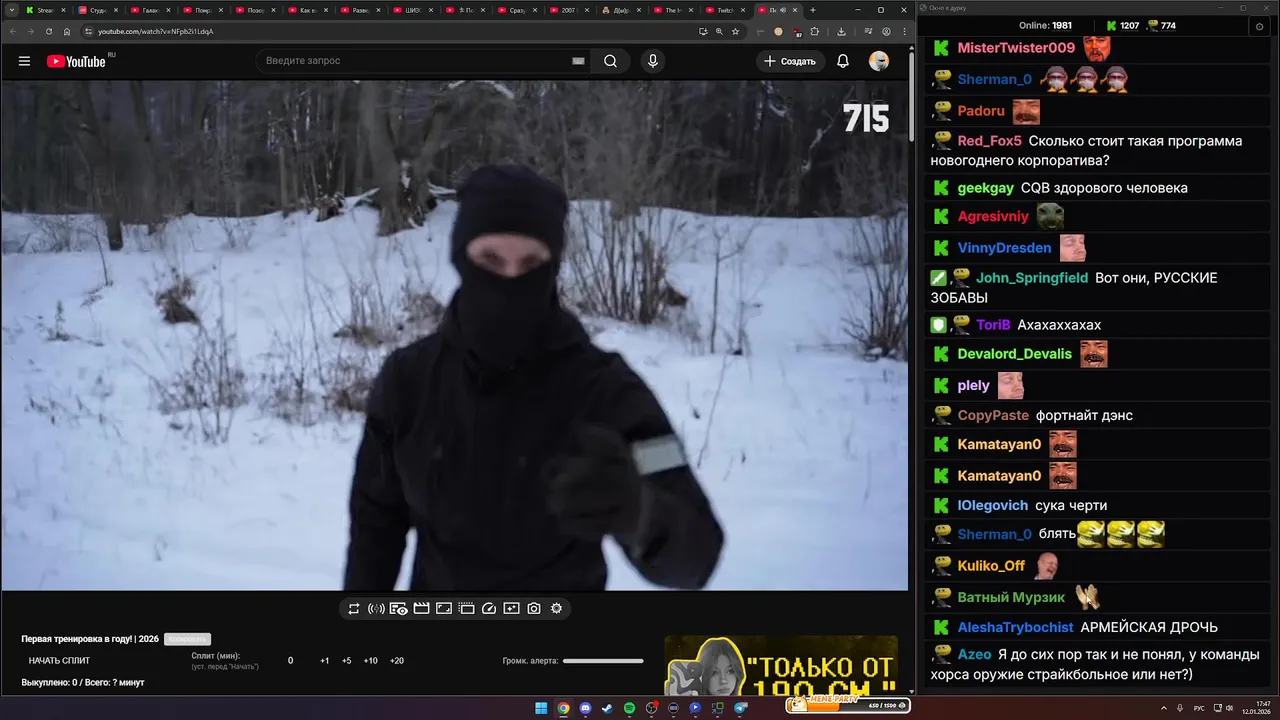Click the dashed window icon in toolbar
Viewport: 1280px width, 720px height.
pyautogui.click(x=466, y=608)
